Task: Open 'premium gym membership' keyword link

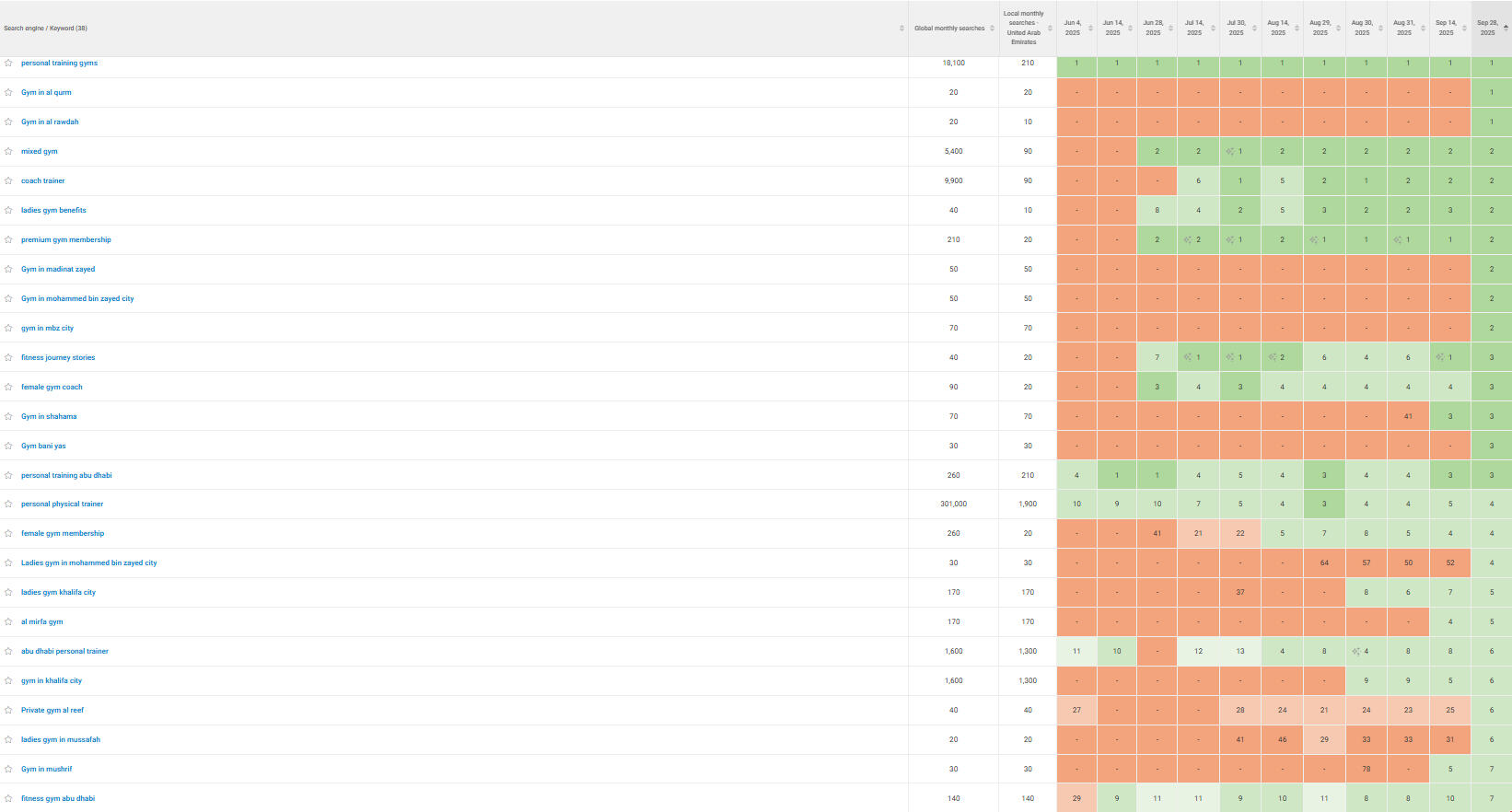Action: (66, 240)
